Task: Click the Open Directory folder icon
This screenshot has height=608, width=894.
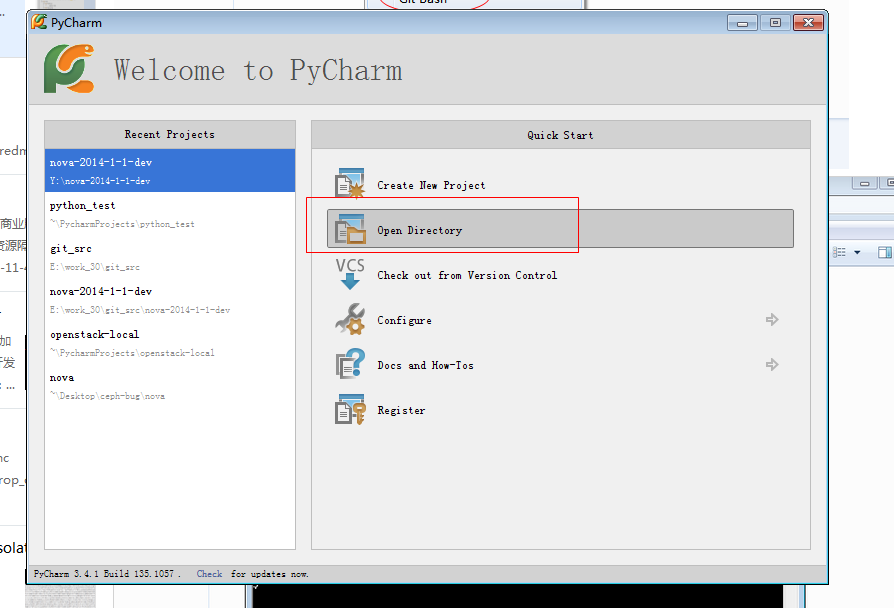Action: point(350,229)
